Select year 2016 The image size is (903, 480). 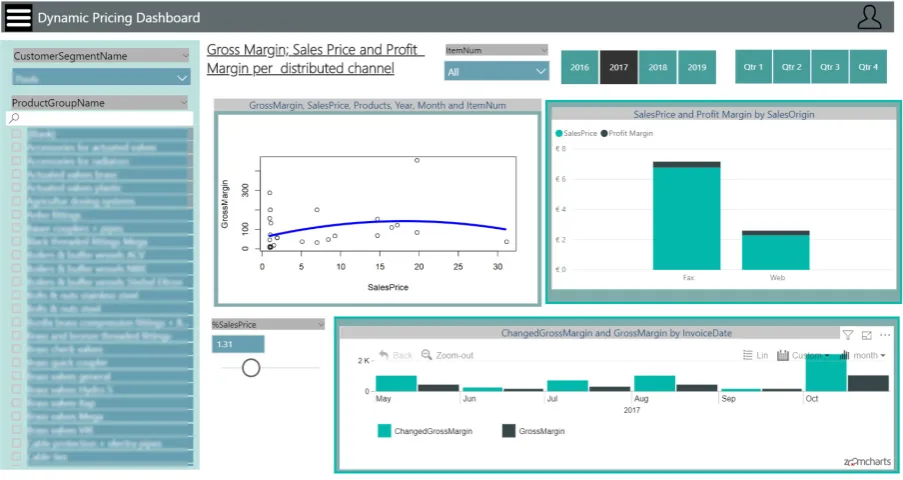pos(580,67)
